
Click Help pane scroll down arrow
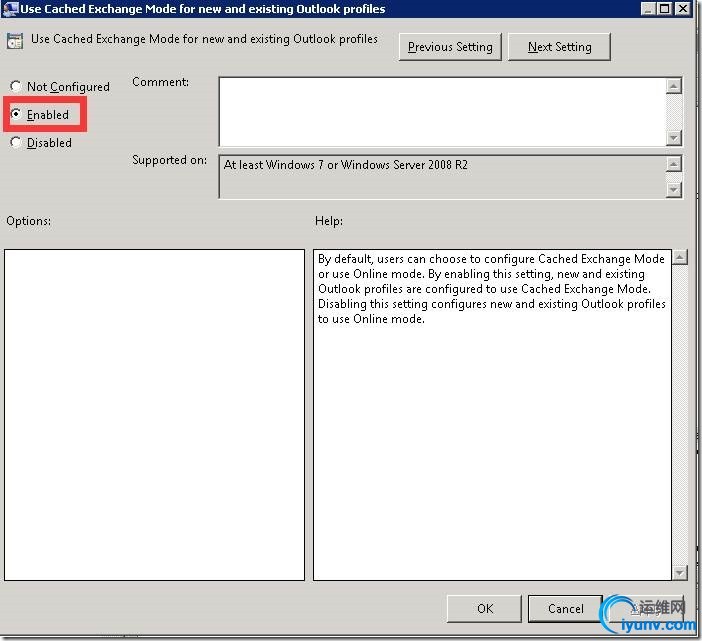(x=680, y=572)
